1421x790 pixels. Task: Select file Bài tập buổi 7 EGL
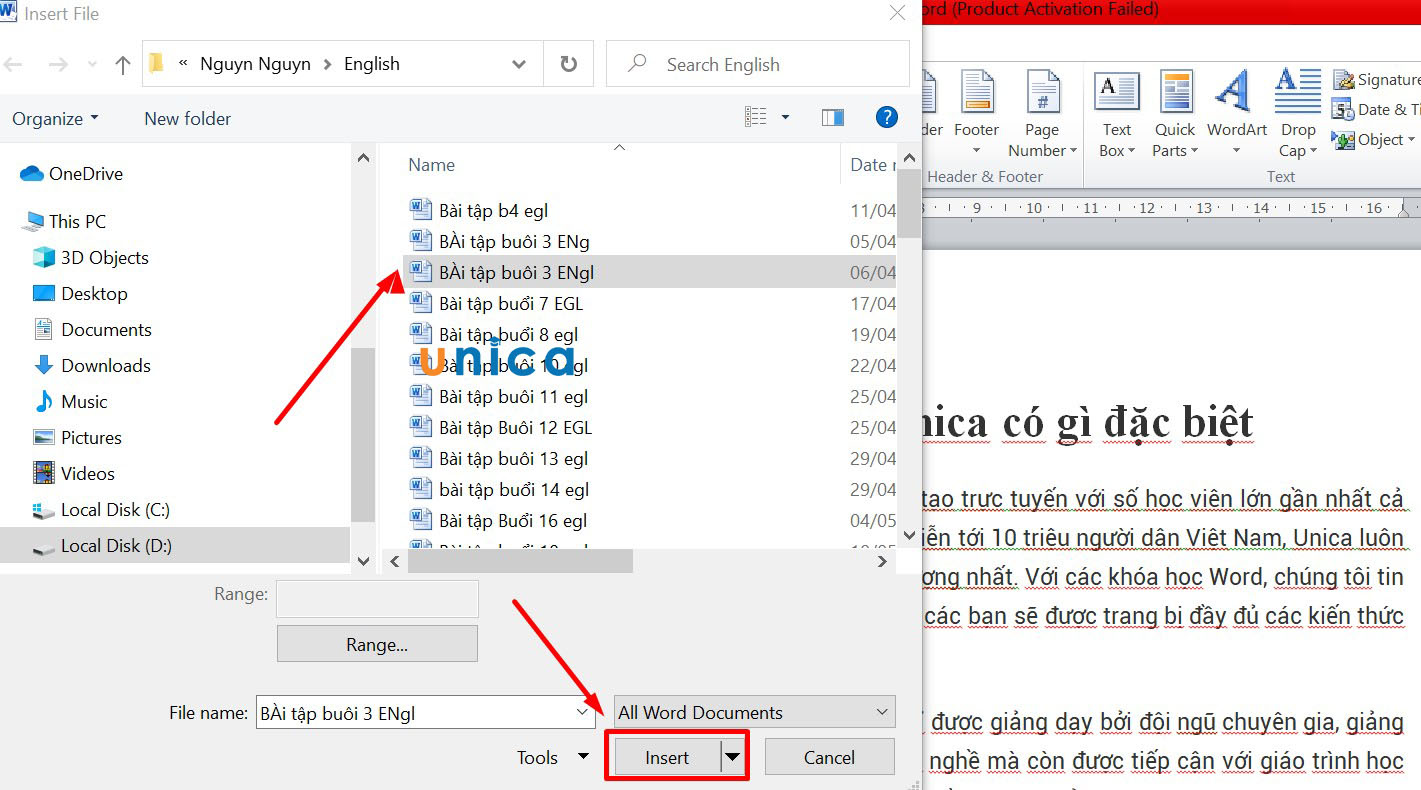511,303
